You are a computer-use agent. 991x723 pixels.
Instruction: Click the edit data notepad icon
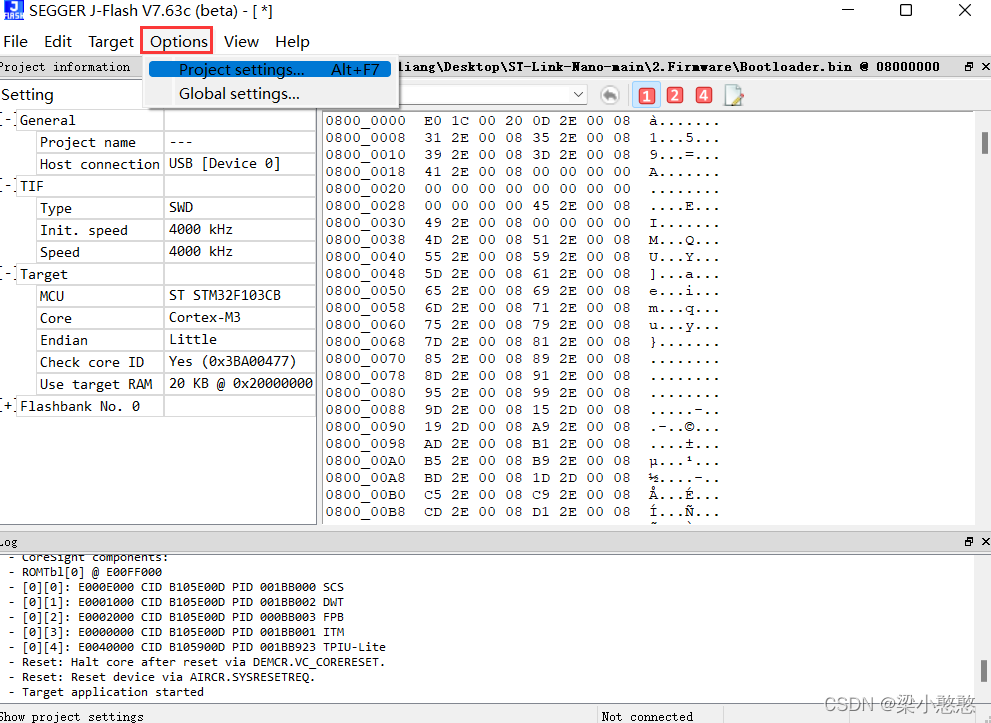click(x=733, y=95)
